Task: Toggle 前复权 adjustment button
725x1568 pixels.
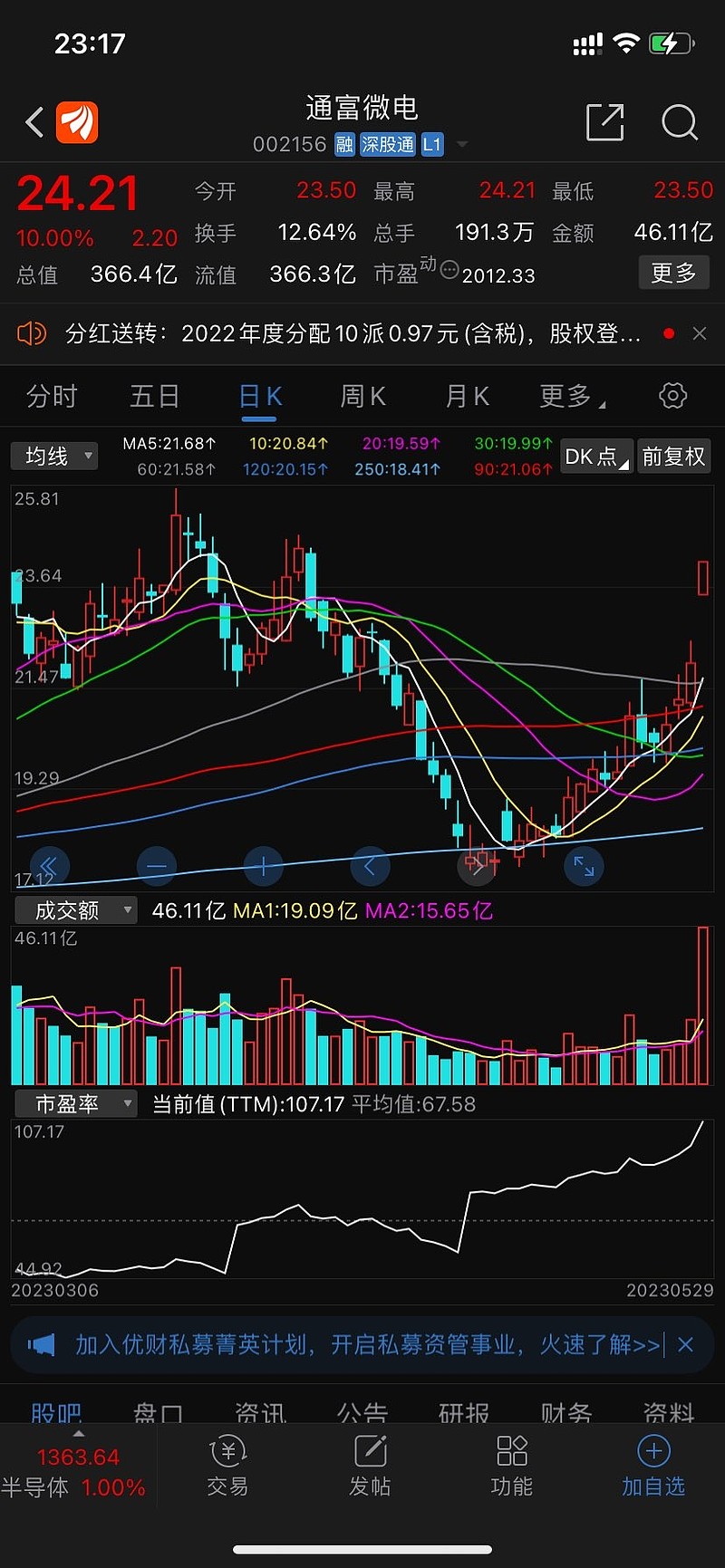Action: 673,457
